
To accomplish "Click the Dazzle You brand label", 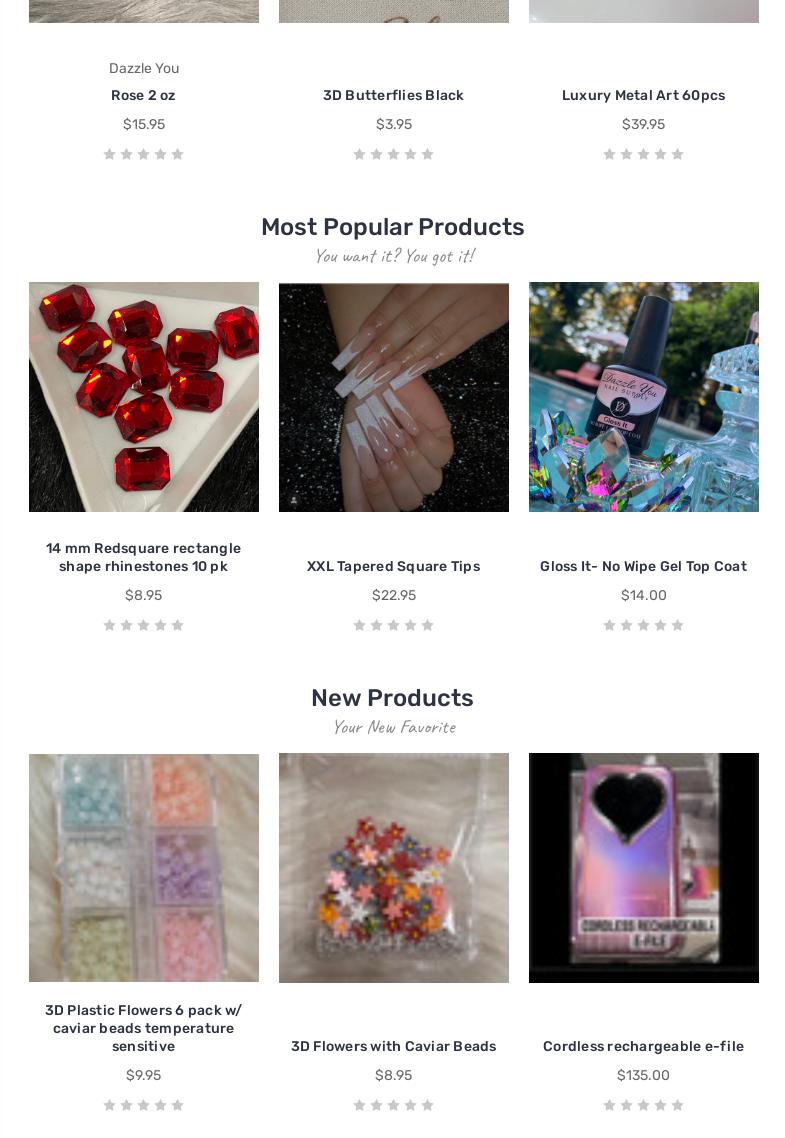I will coord(144,68).
